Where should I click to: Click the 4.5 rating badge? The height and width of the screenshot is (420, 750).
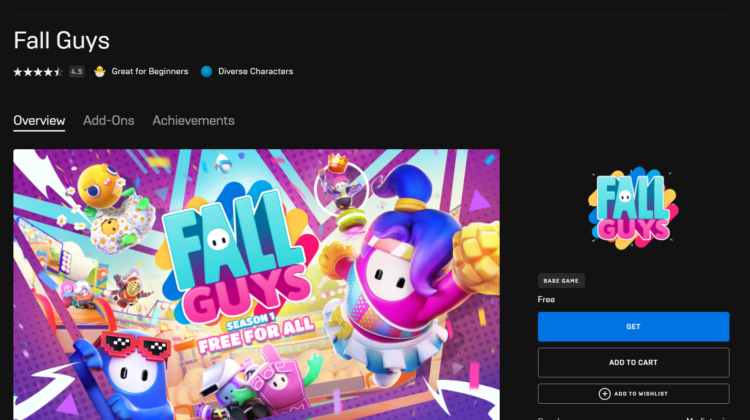coord(77,72)
